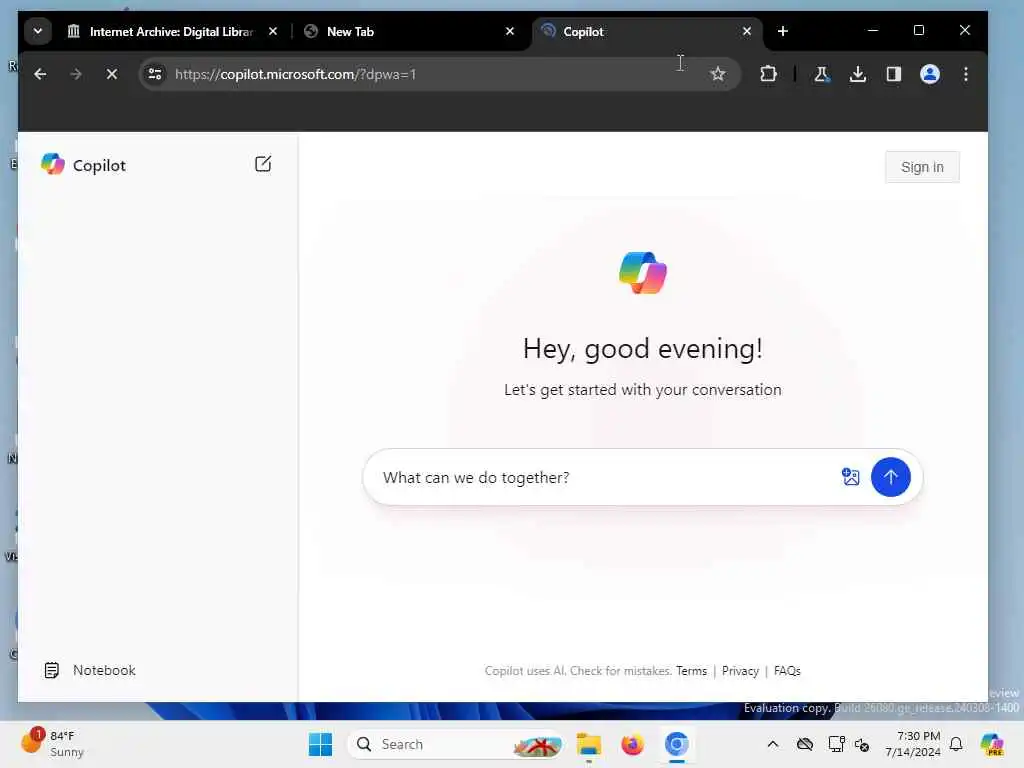Show hidden icons with the tray chevron

click(773, 744)
